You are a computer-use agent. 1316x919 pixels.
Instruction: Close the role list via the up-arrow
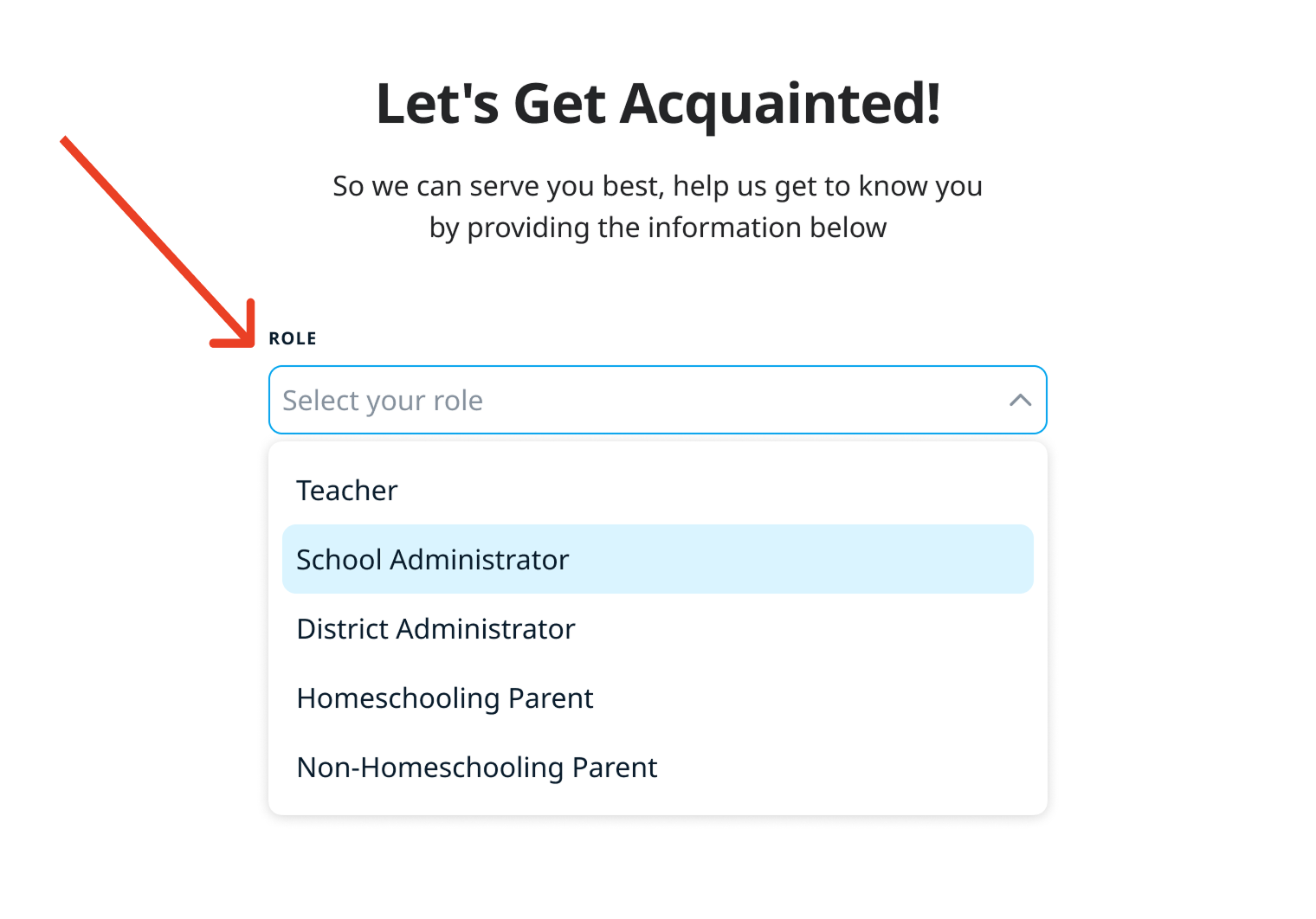(1020, 400)
